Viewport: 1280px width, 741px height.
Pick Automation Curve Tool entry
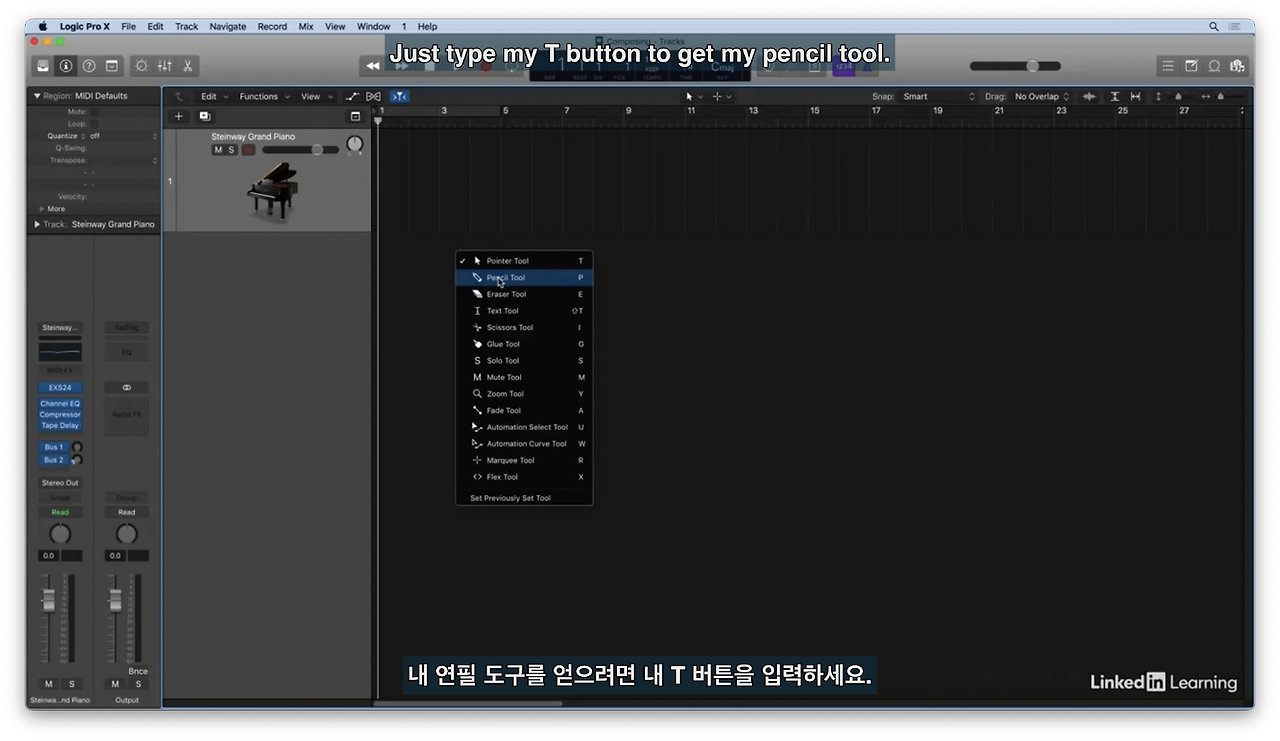(524, 444)
